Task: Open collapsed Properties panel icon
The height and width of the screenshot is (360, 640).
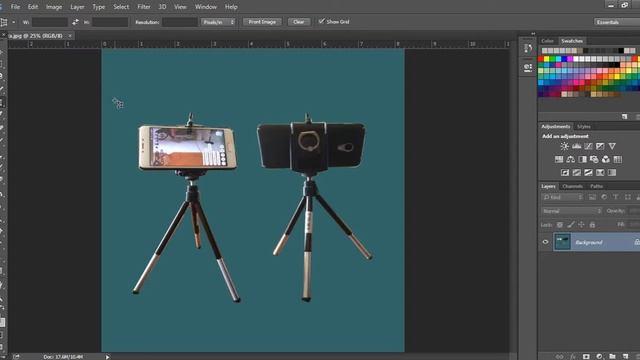Action: [x=528, y=67]
